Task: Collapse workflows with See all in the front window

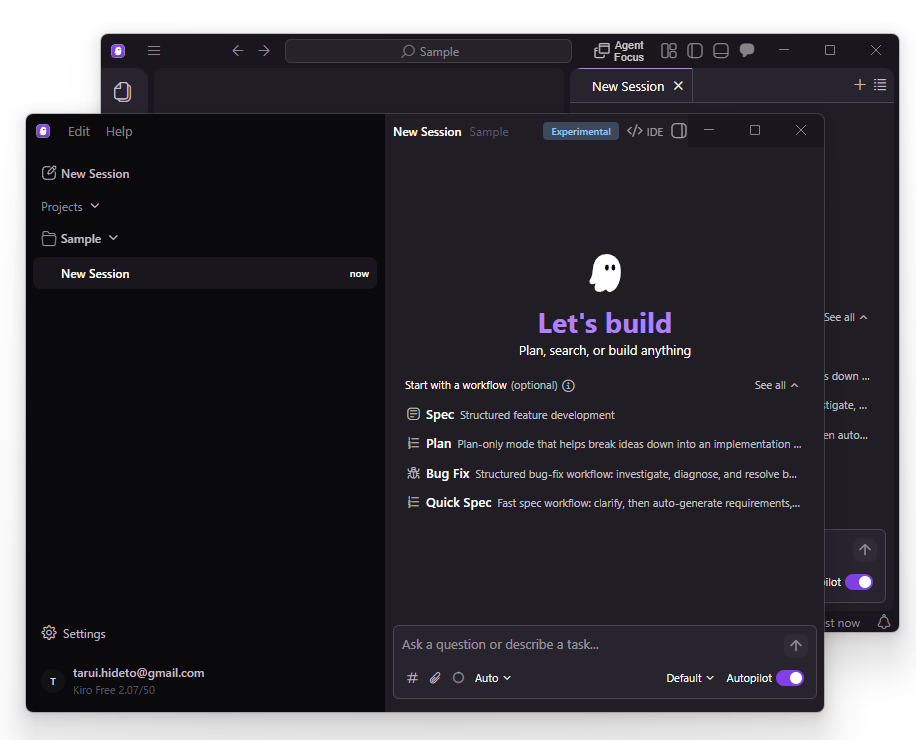Action: [776, 385]
